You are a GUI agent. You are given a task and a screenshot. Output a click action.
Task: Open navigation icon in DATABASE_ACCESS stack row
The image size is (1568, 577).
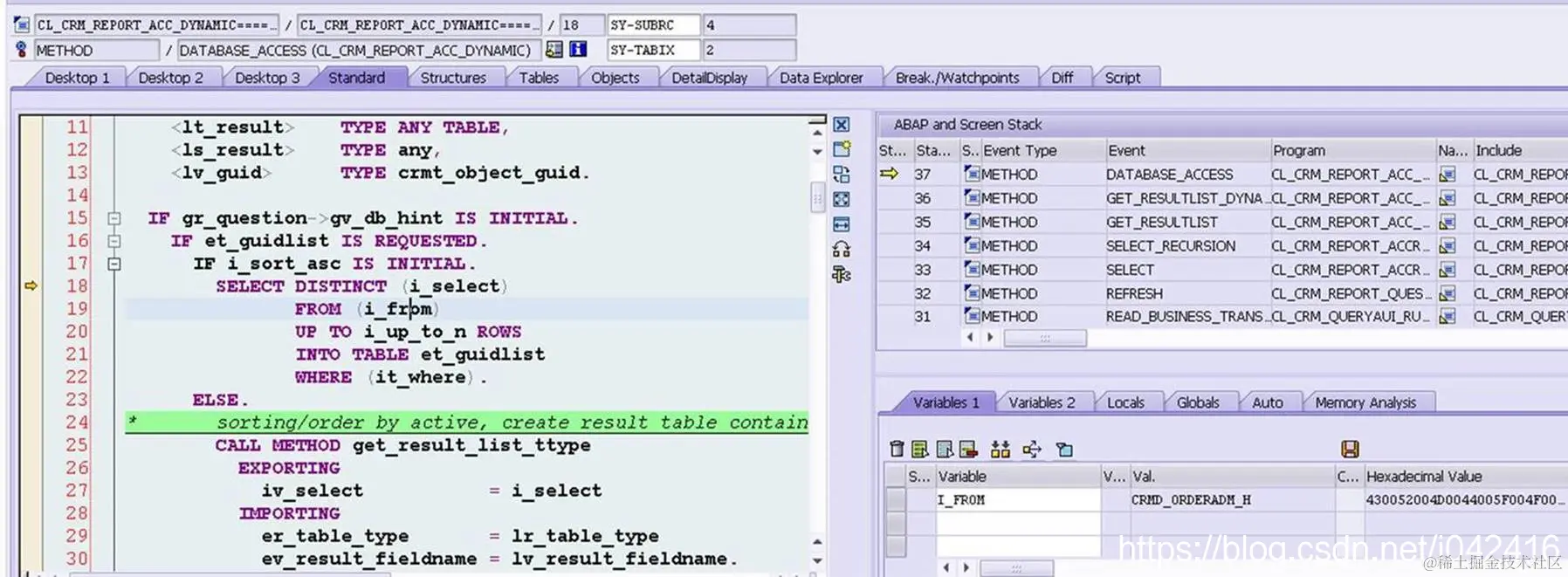[1448, 175]
